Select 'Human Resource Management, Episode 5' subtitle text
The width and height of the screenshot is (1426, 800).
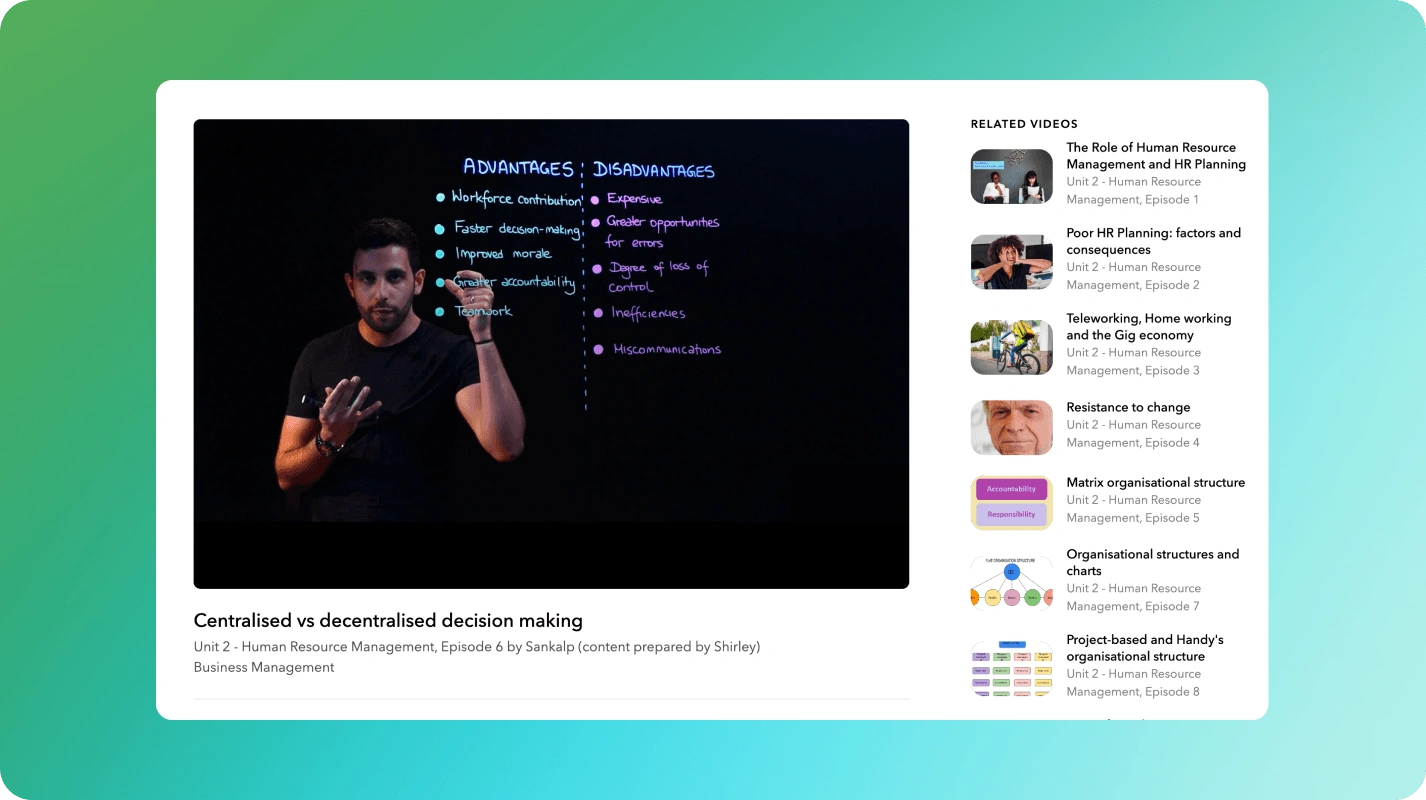click(1133, 509)
